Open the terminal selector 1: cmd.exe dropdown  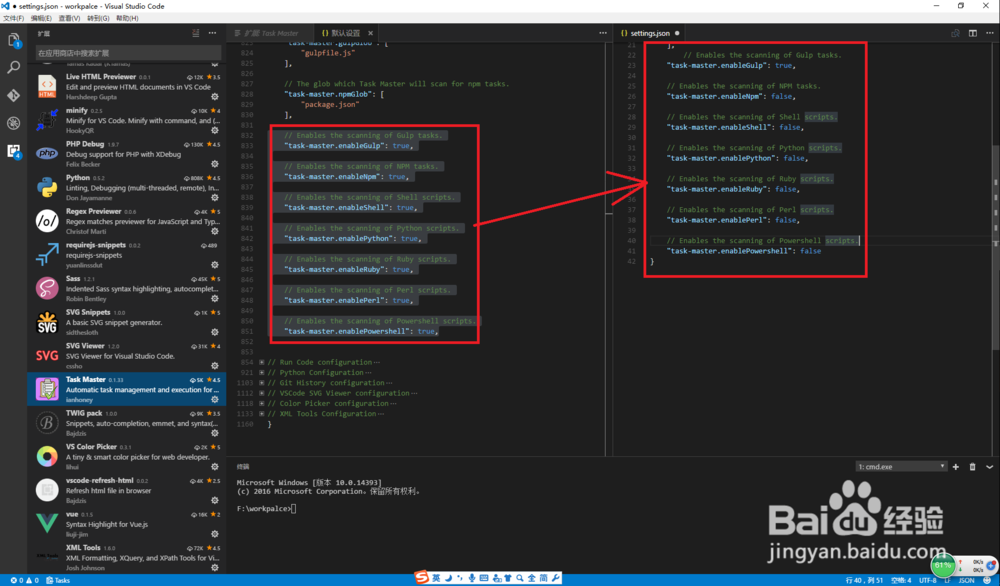pyautogui.click(x=901, y=467)
